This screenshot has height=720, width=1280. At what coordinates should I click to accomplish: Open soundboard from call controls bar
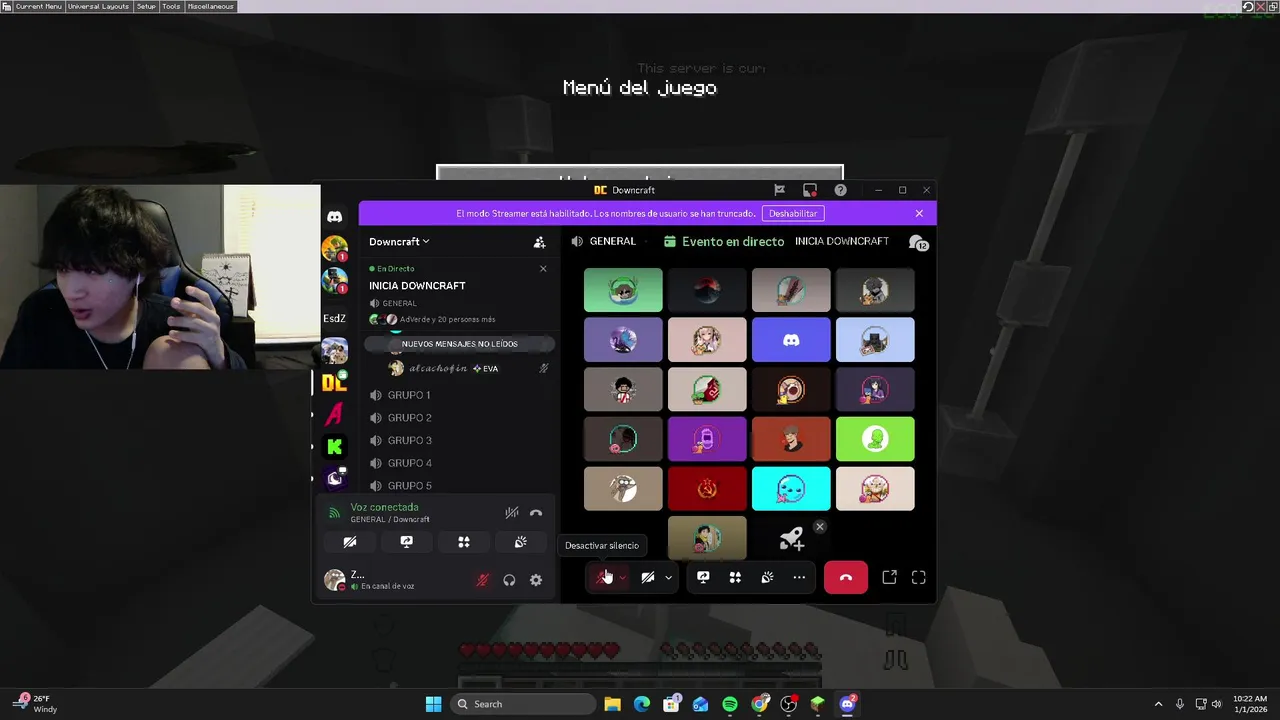767,577
